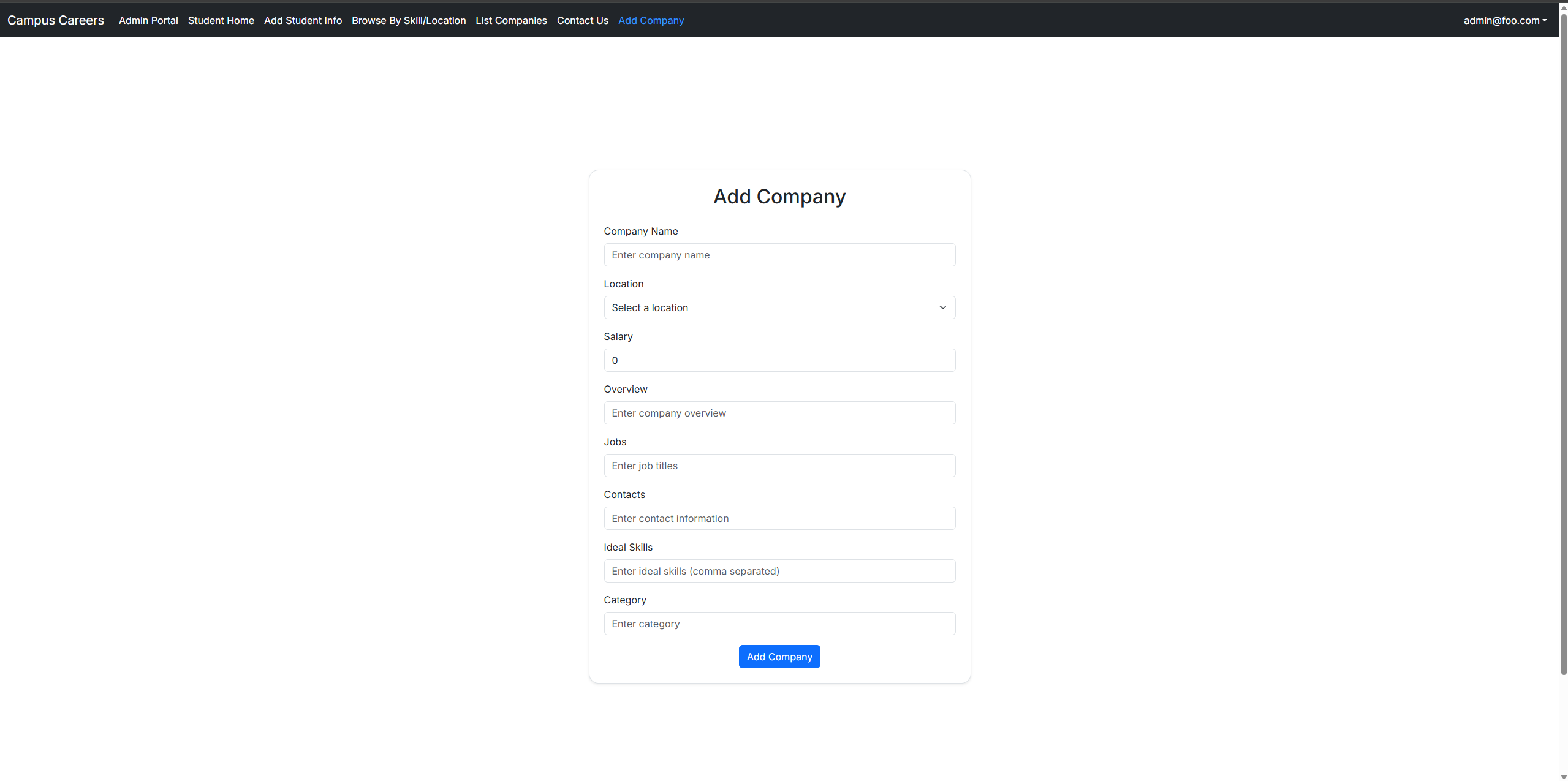Click the Campus Careers brand logo

pos(56,20)
